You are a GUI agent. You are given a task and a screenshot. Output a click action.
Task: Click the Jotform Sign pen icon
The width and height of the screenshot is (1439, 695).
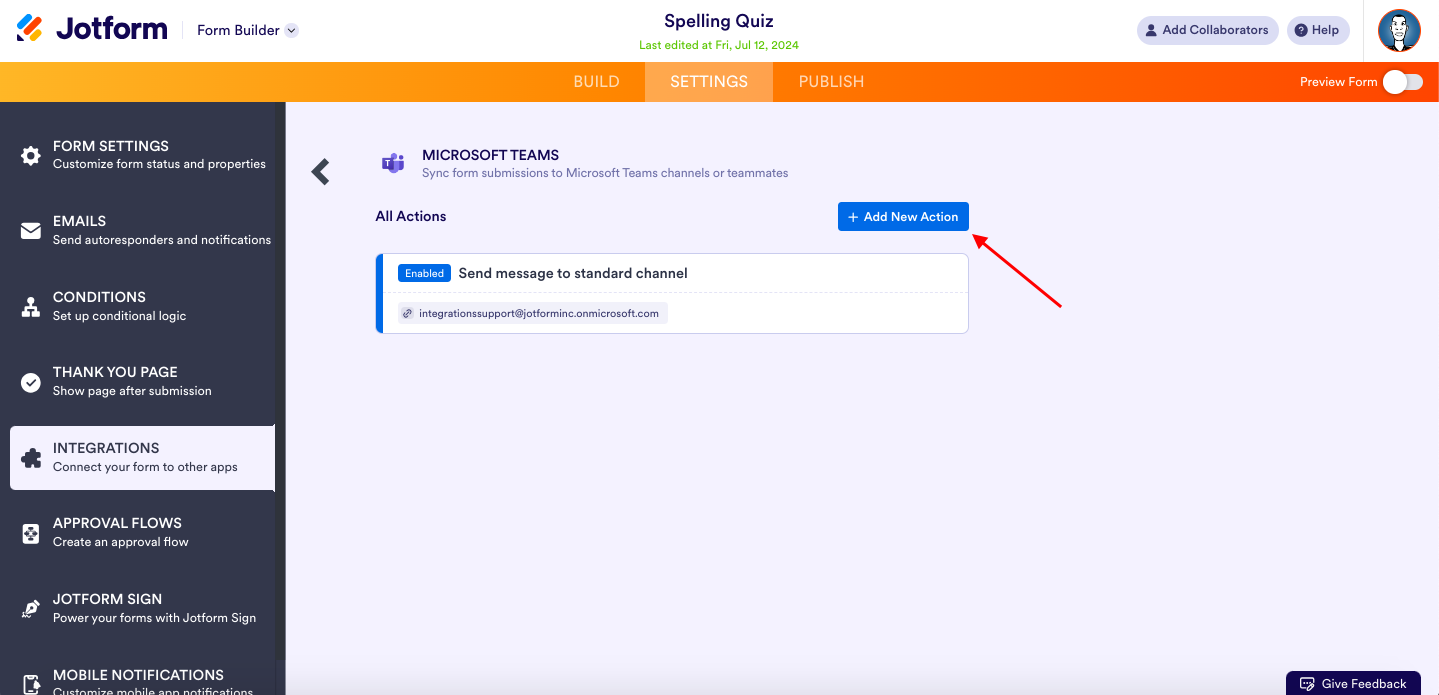coord(31,609)
